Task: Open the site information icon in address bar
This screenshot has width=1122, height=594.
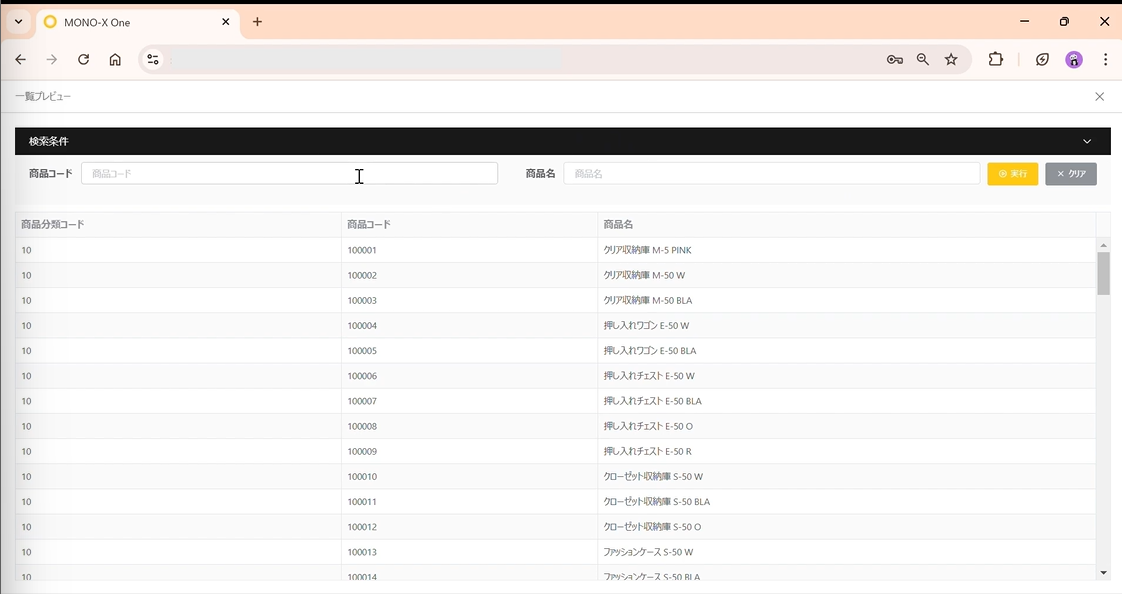Action: coord(152,59)
